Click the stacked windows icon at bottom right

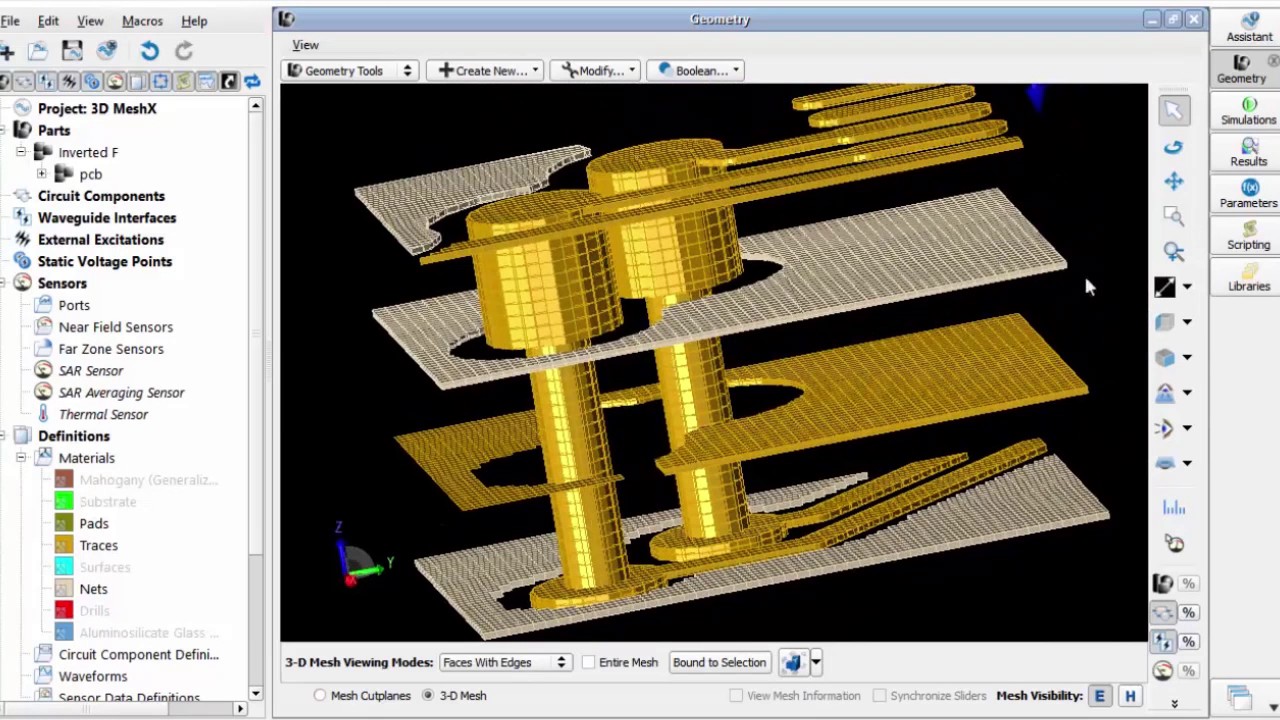(1240, 697)
